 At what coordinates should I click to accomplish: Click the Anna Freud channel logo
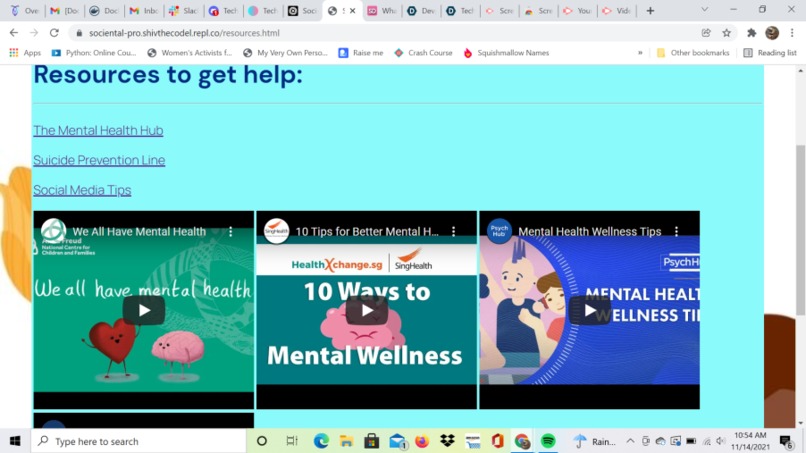click(x=53, y=231)
